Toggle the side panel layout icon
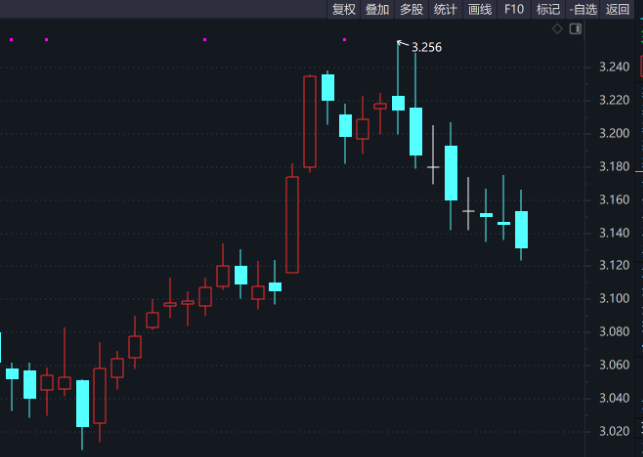Viewport: 643px width, 457px height. pos(575,29)
